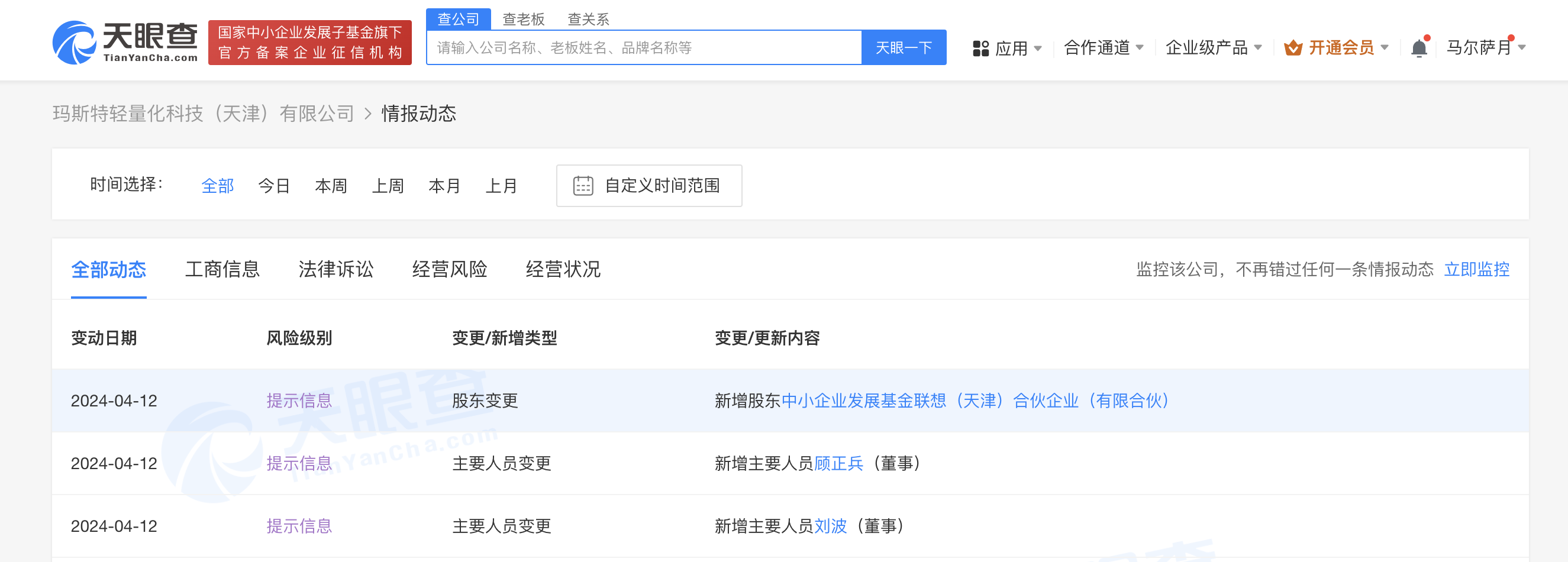Select the 今日 time filter
The height and width of the screenshot is (562, 1568).
pyautogui.click(x=273, y=186)
